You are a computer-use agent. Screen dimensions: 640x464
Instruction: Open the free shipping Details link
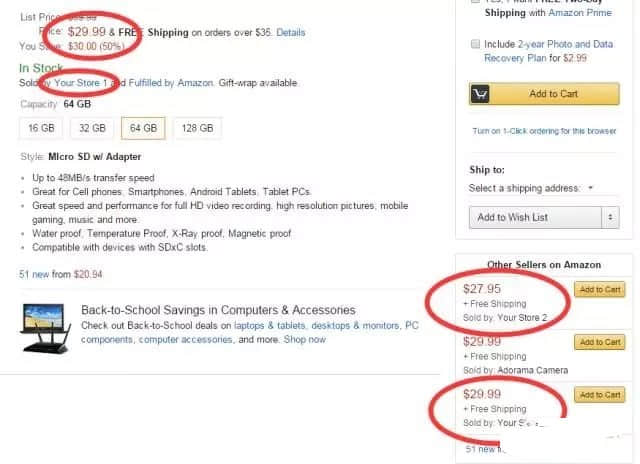(x=291, y=32)
